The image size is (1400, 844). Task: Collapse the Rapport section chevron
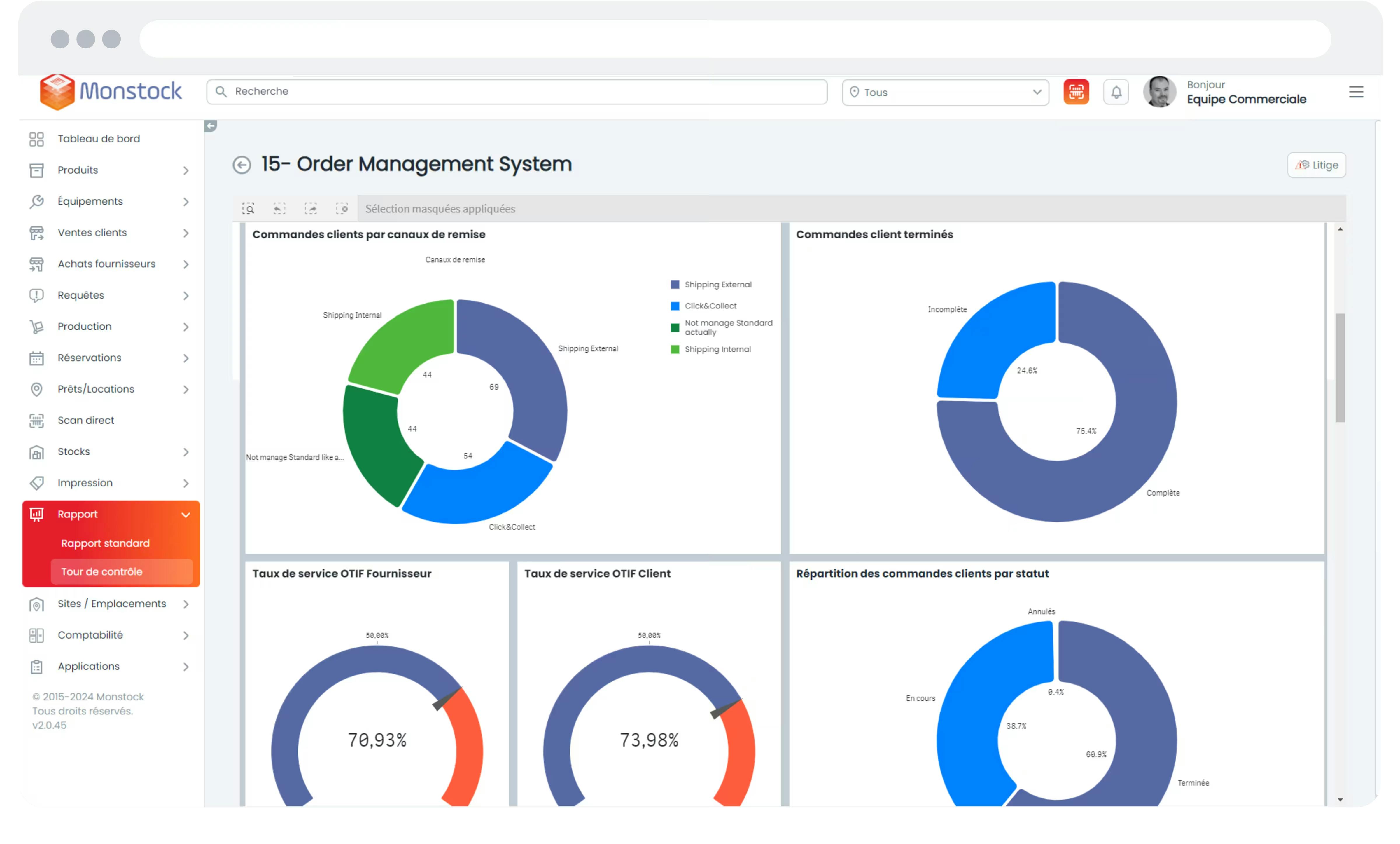186,515
